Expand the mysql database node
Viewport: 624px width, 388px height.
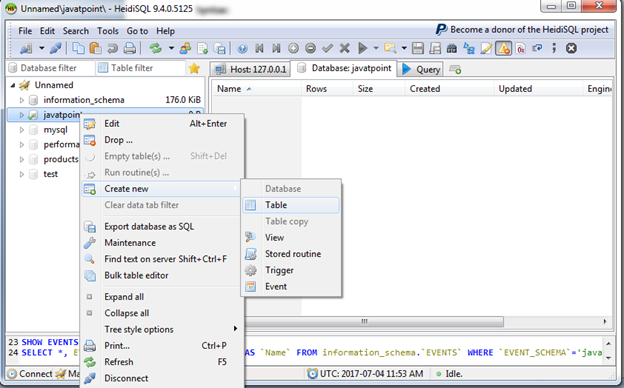pyautogui.click(x=22, y=130)
